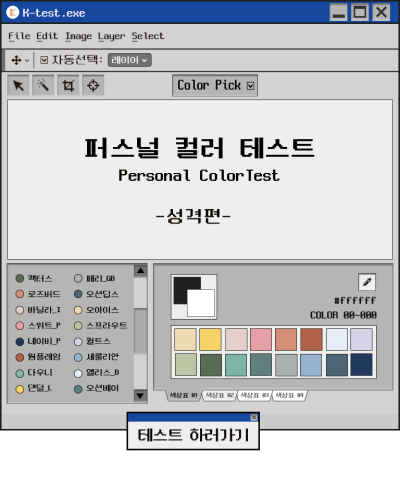Close the 테스트 하러가기 popup with its X
Viewport: 400px width, 492px height.
coord(254,417)
